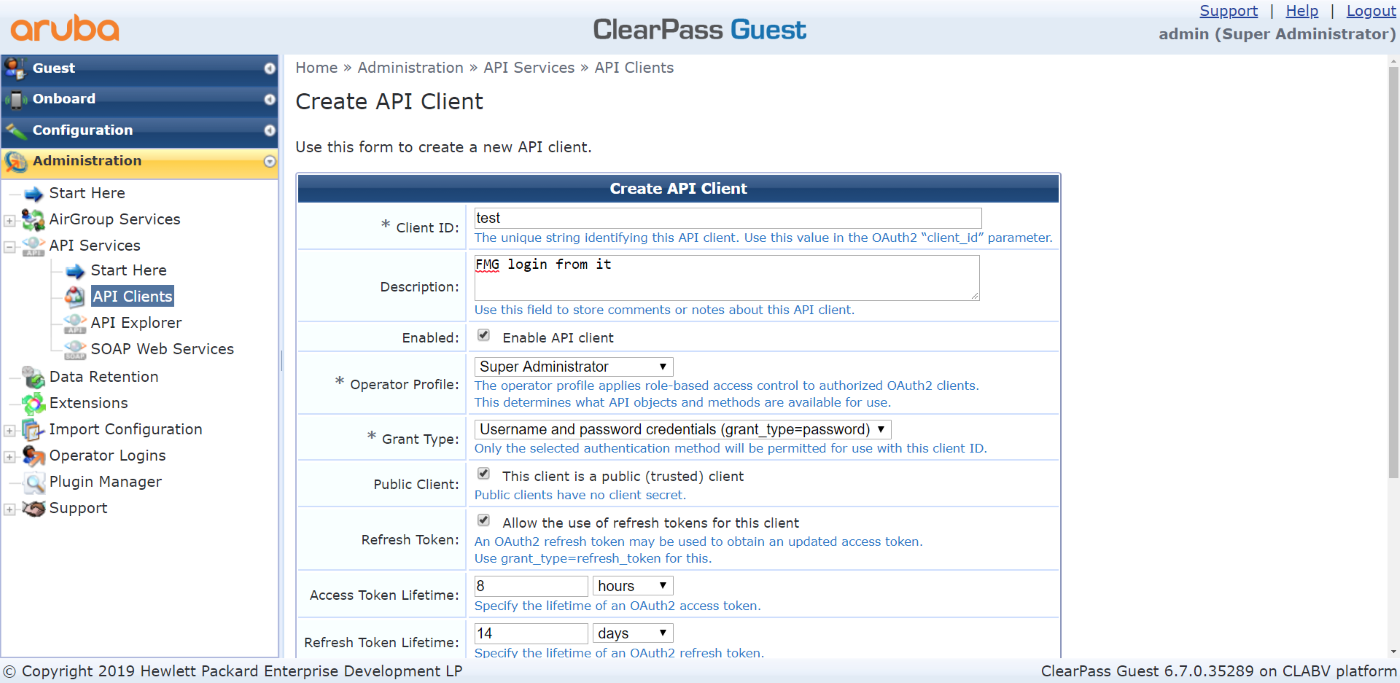Open the Refresh Token Lifetime units dropdown
The width and height of the screenshot is (1400, 683).
(x=634, y=633)
